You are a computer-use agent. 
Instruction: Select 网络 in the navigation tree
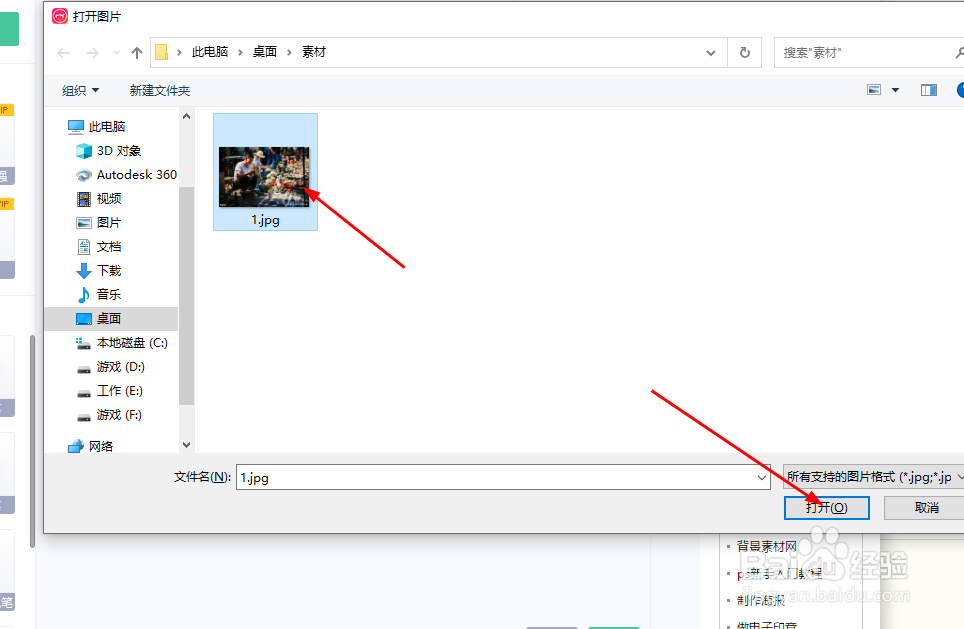(90, 446)
